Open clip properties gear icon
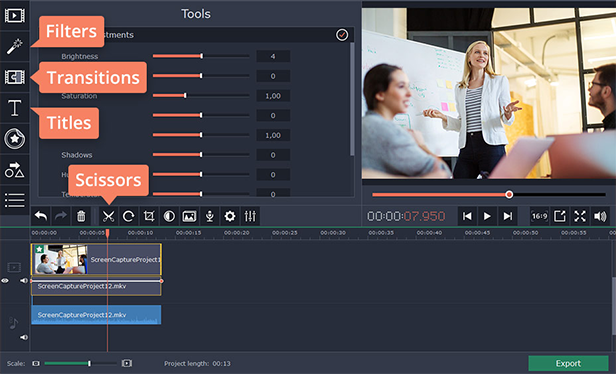The height and width of the screenshot is (374, 616). tap(230, 216)
